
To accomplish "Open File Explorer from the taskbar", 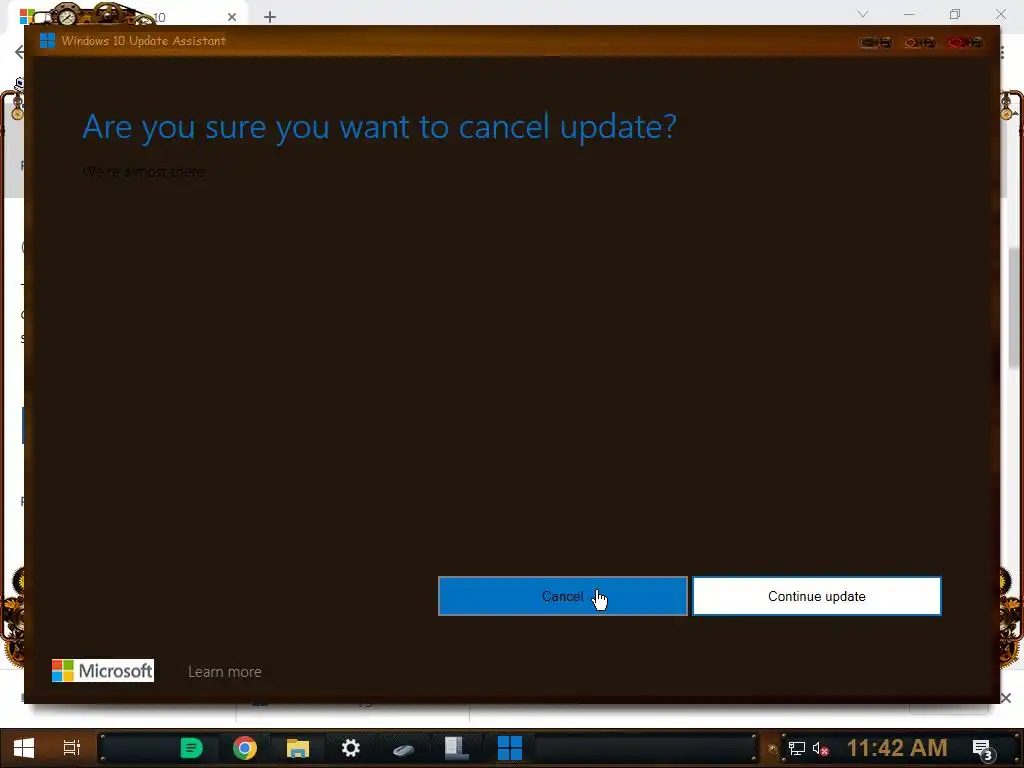I will pyautogui.click(x=298, y=748).
